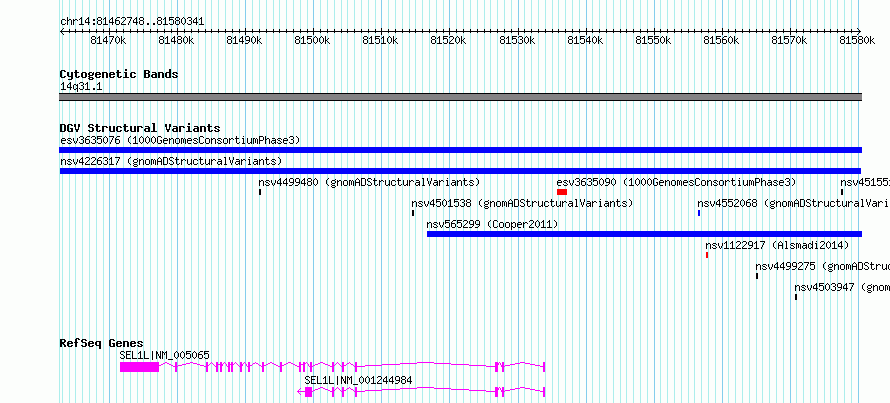This screenshot has width=890, height=403.
Task: Click the red esv3635090 variant block
Action: [562, 192]
